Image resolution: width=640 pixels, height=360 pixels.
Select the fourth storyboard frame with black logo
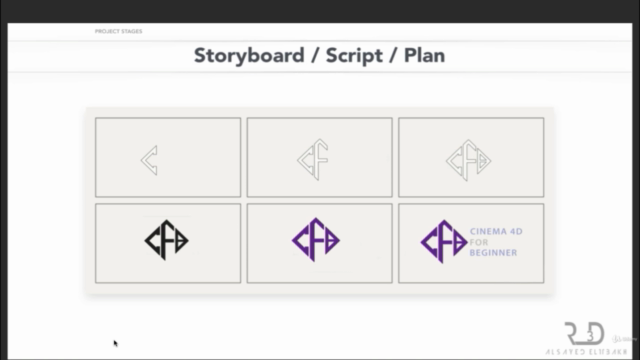coord(168,243)
